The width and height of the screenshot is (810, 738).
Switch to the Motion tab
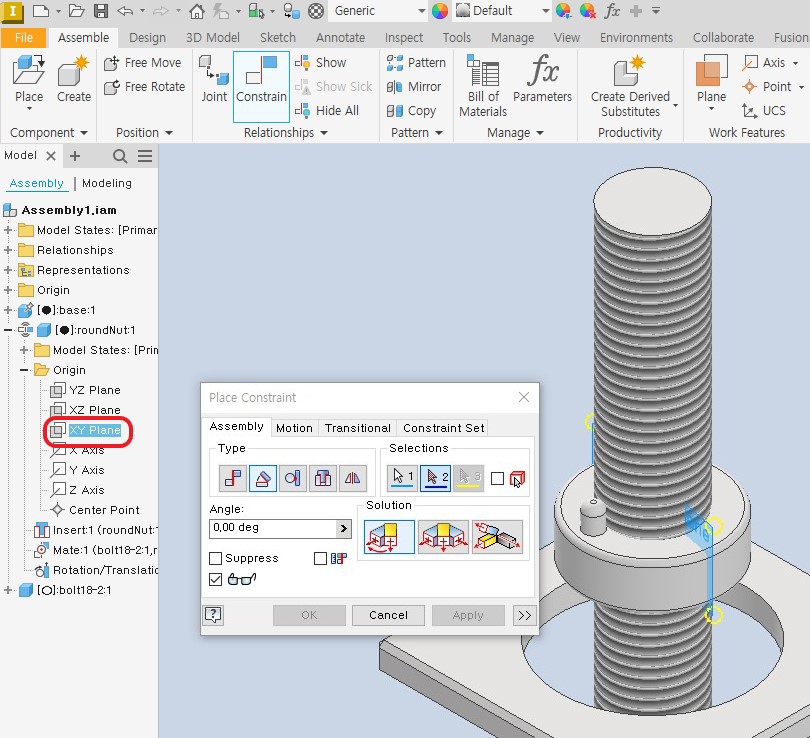(x=294, y=428)
